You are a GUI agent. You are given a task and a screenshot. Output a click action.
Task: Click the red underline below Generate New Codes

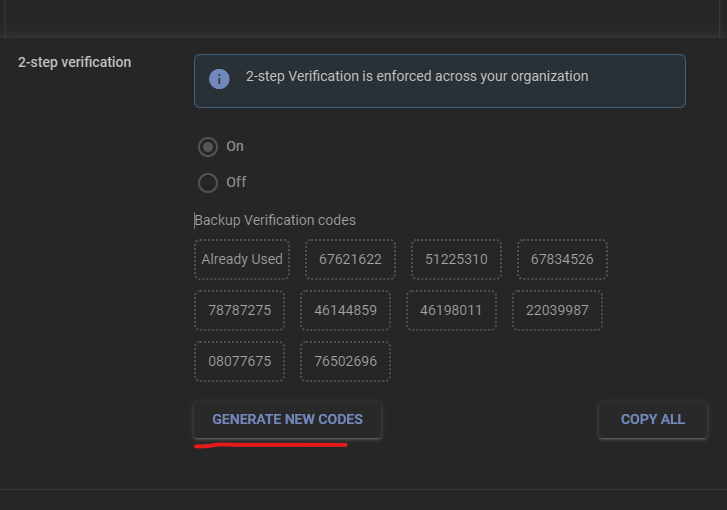[x=270, y=445]
